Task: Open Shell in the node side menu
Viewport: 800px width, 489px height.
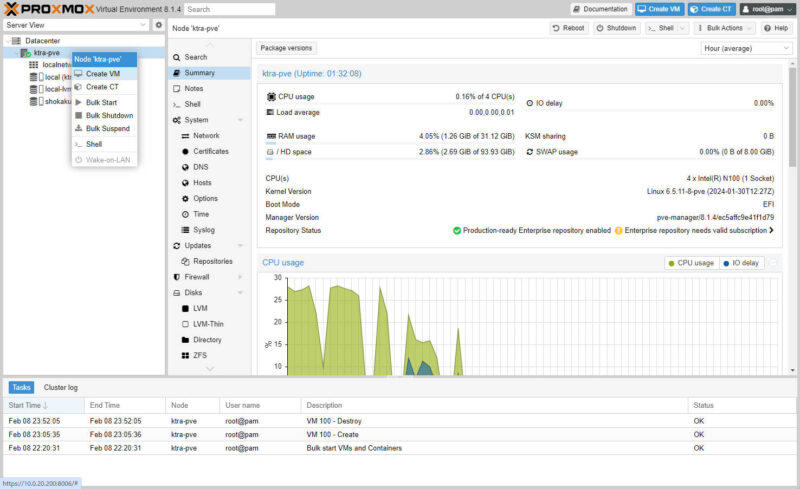Action: point(209,104)
